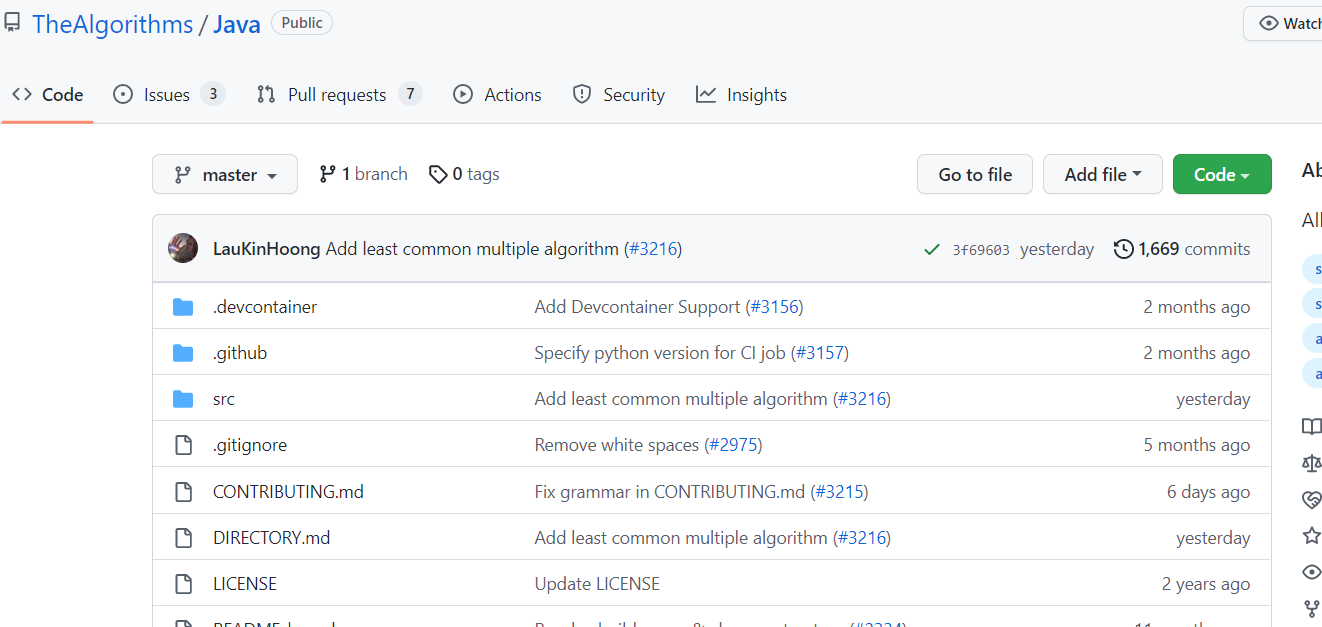1322x627 pixels.
Task: Open the Pull requests tab
Action: point(339,95)
